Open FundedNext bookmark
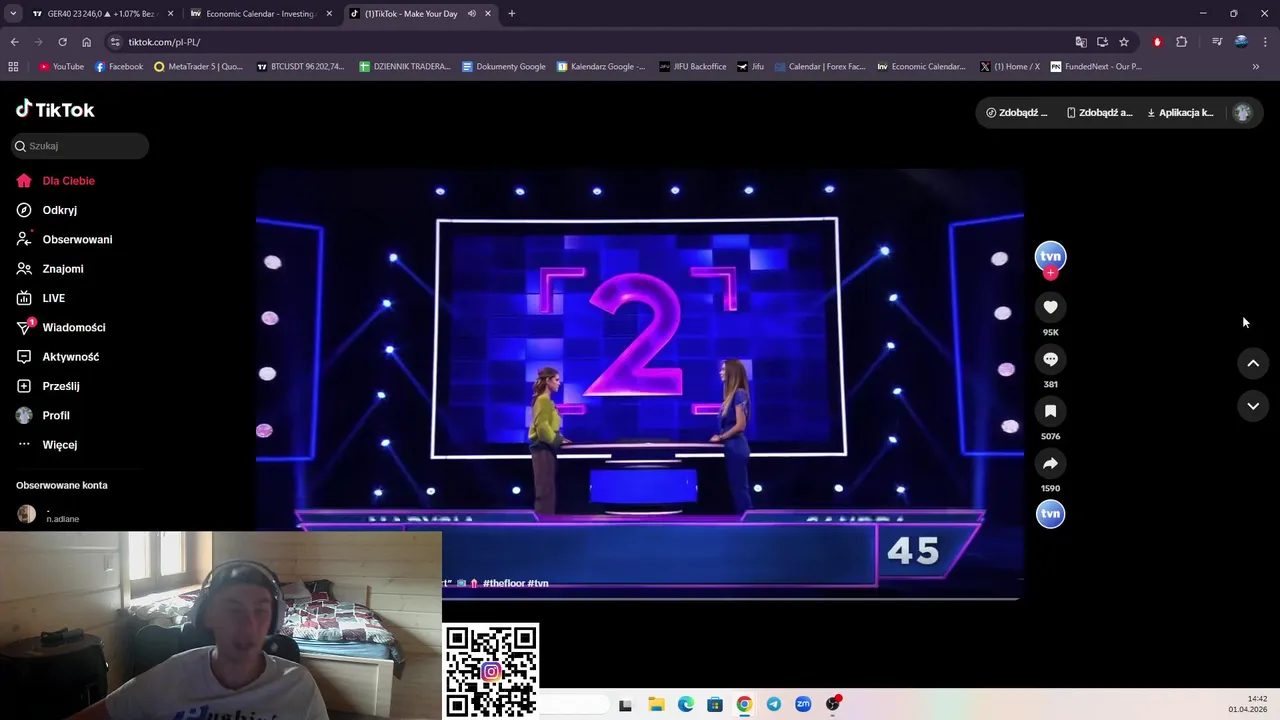The image size is (1280, 720). point(1096,67)
